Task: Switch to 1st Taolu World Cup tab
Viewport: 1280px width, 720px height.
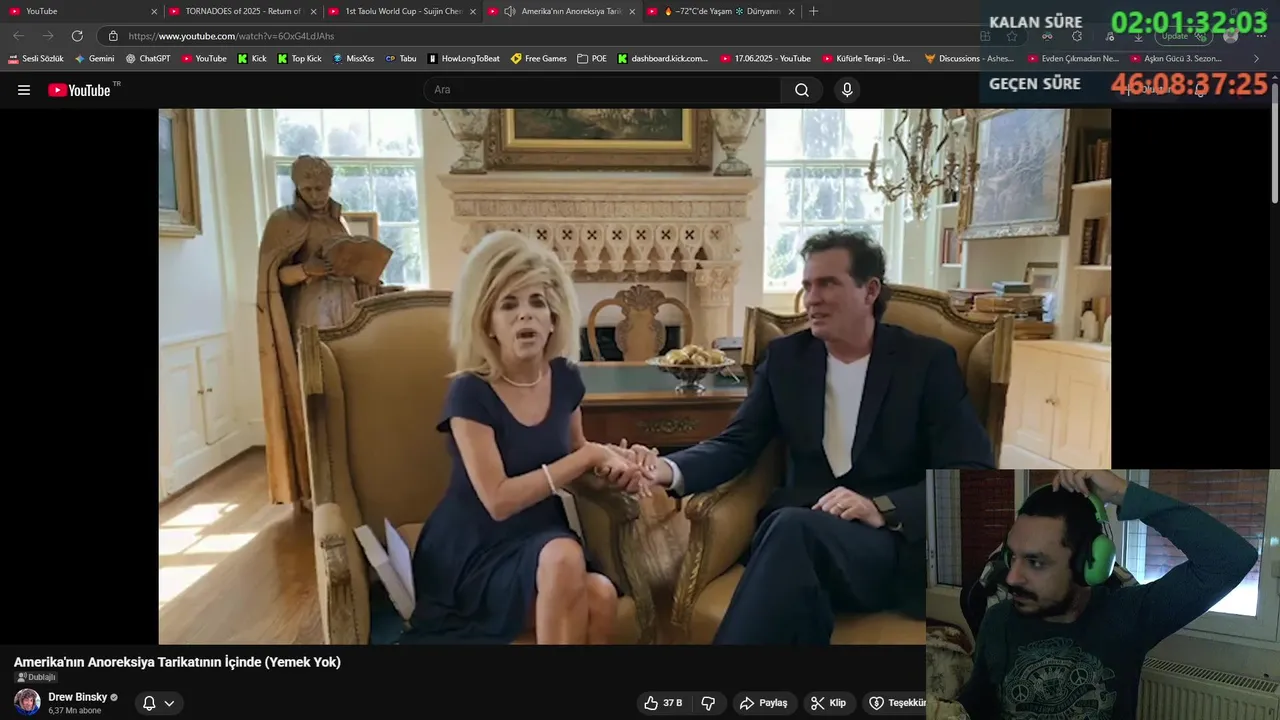Action: pos(403,11)
